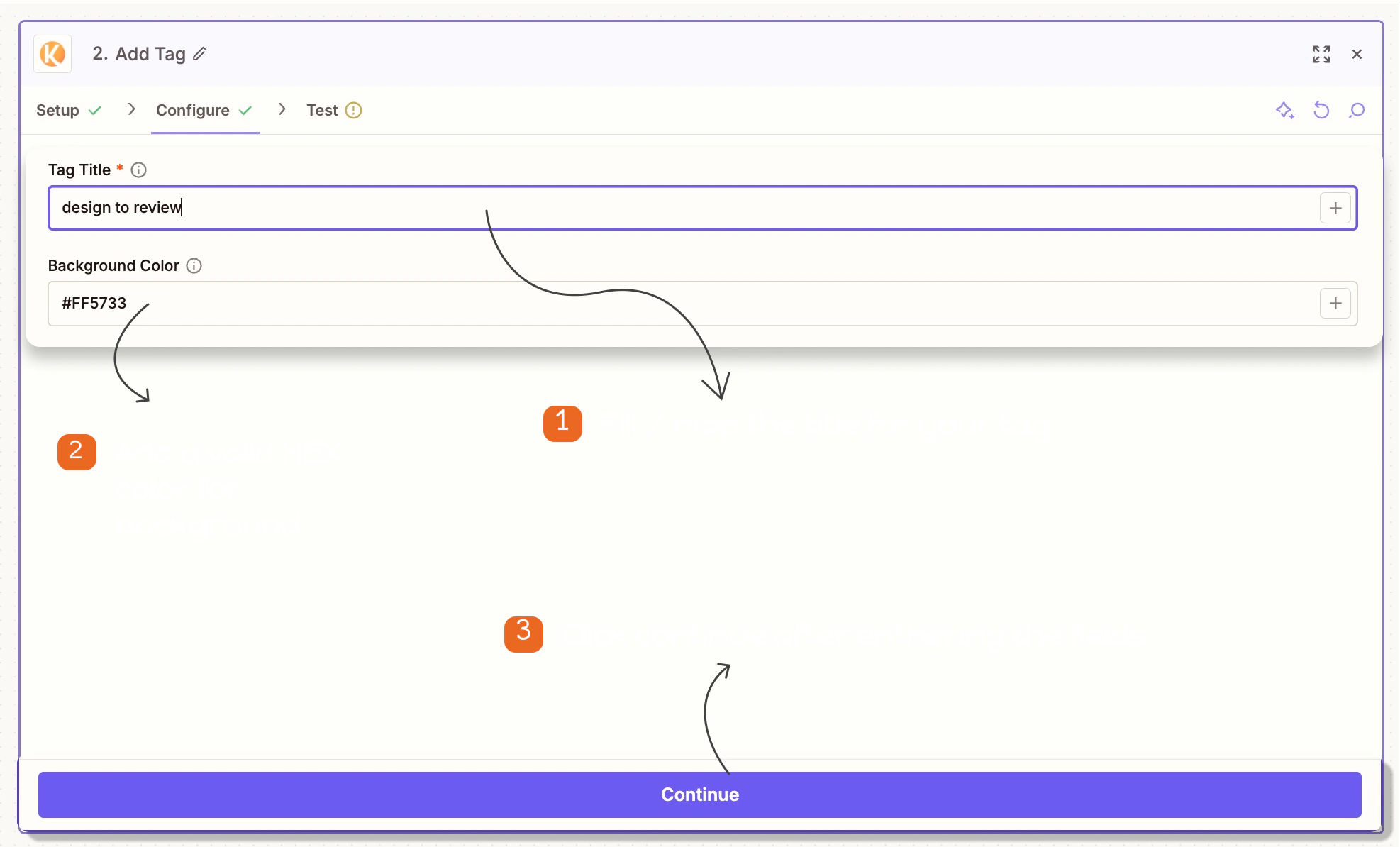Open the comment bubble icon

1357,111
